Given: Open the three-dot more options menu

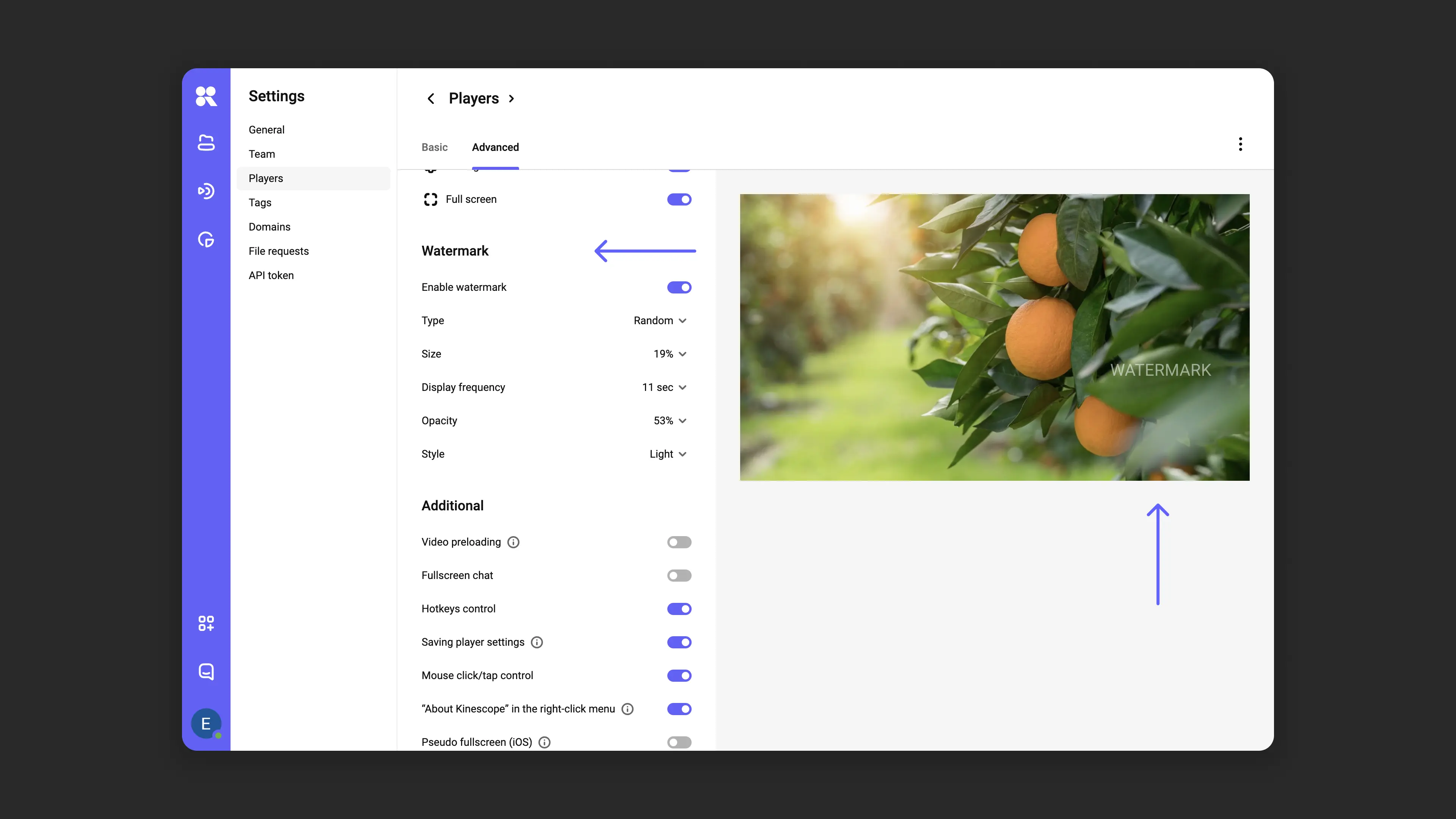Looking at the screenshot, I should tap(1240, 144).
